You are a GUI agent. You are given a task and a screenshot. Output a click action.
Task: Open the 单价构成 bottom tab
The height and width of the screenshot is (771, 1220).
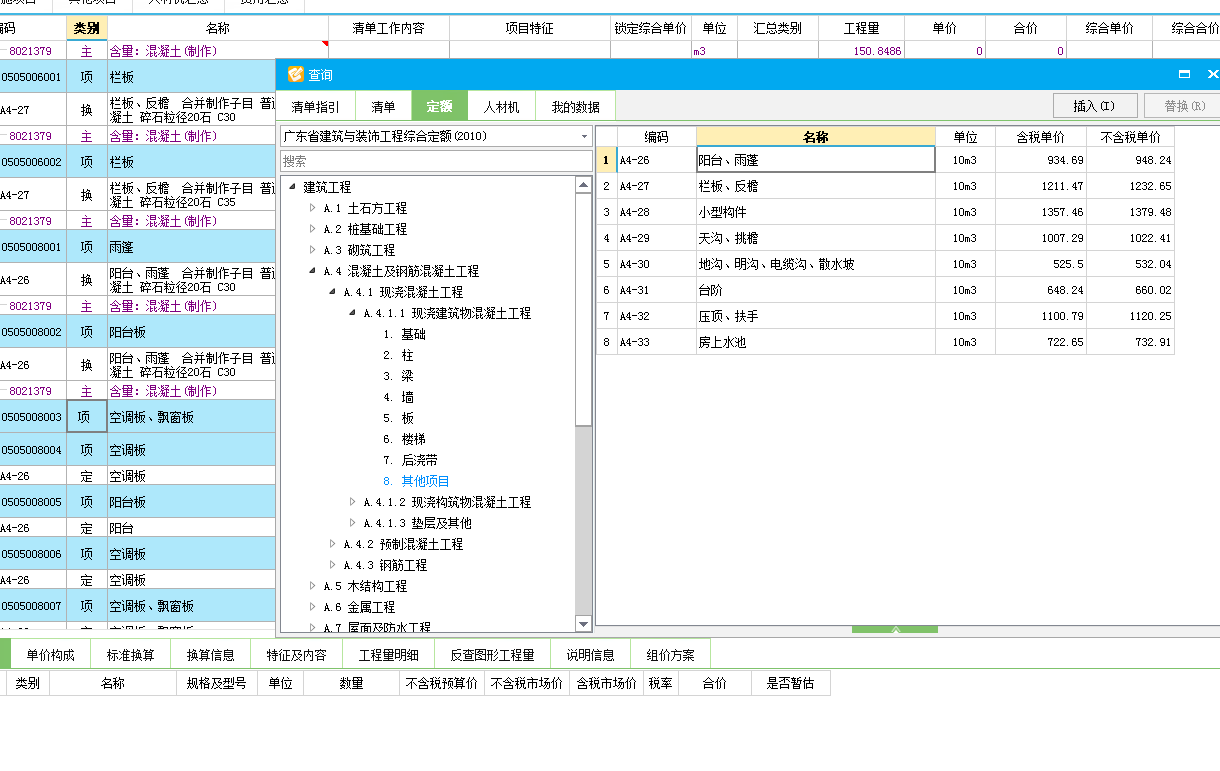(51, 655)
